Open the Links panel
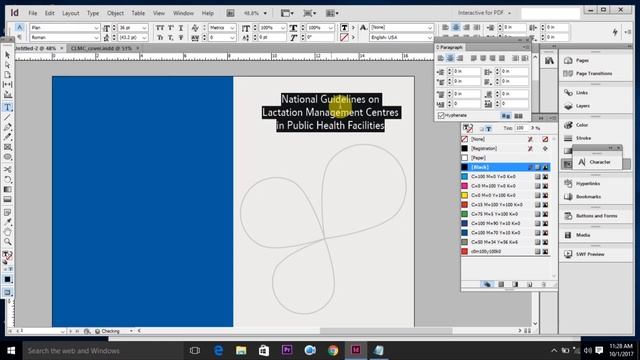The height and width of the screenshot is (360, 640). [581, 93]
